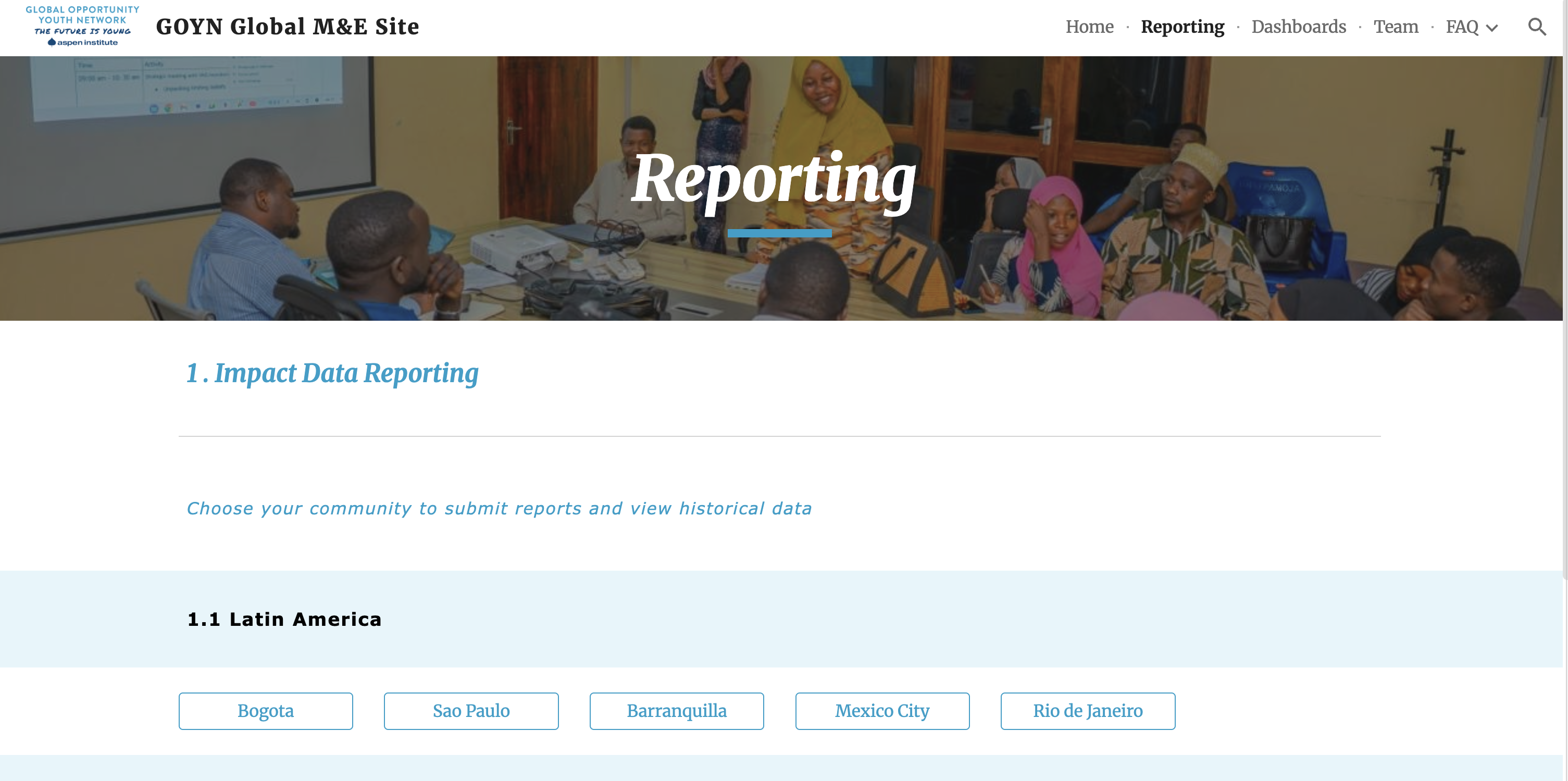Image resolution: width=1568 pixels, height=781 pixels.
Task: Click the 1.1 Latin America heading
Action: coord(284,619)
